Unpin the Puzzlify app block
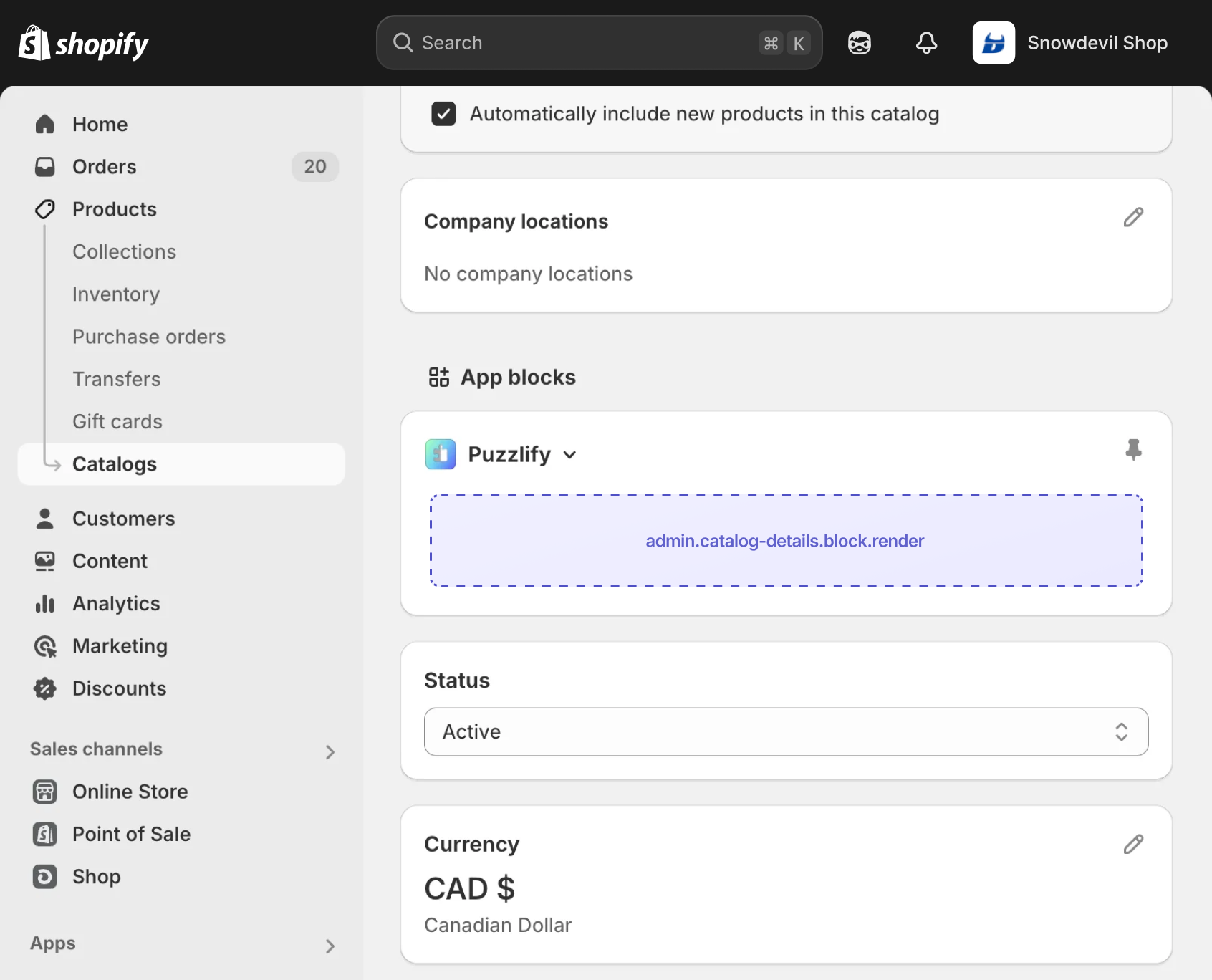Viewport: 1212px width, 980px height. 1133,450
